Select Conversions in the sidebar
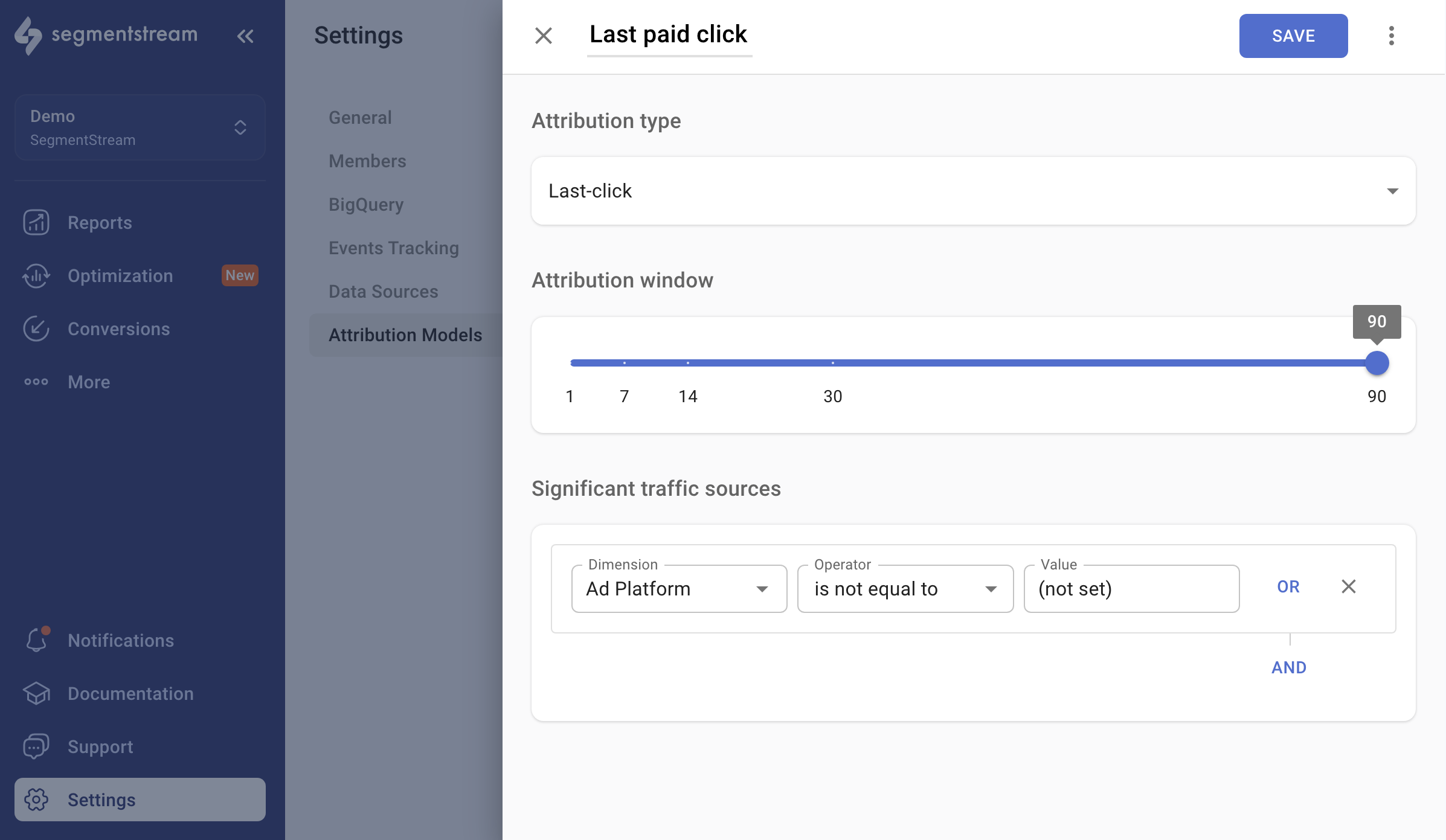 pos(118,329)
